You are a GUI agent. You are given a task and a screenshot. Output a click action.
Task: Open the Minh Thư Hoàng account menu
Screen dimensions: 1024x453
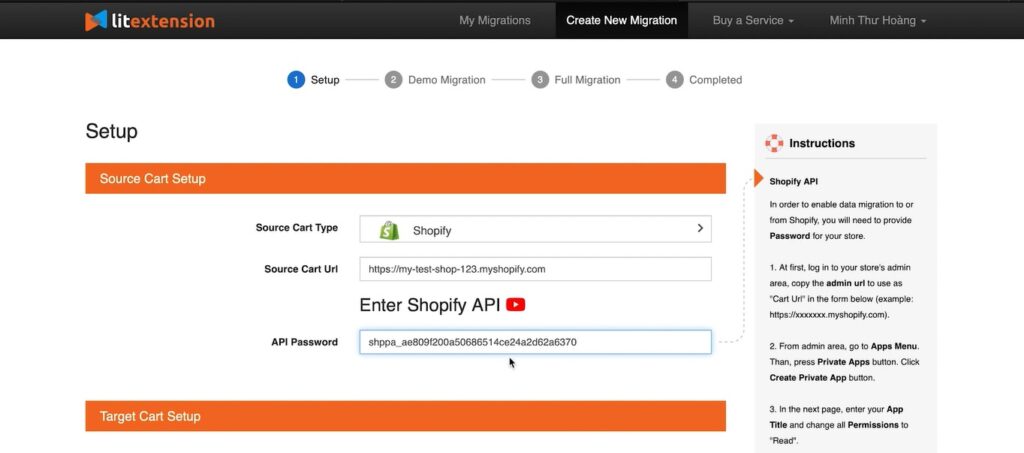coord(878,20)
